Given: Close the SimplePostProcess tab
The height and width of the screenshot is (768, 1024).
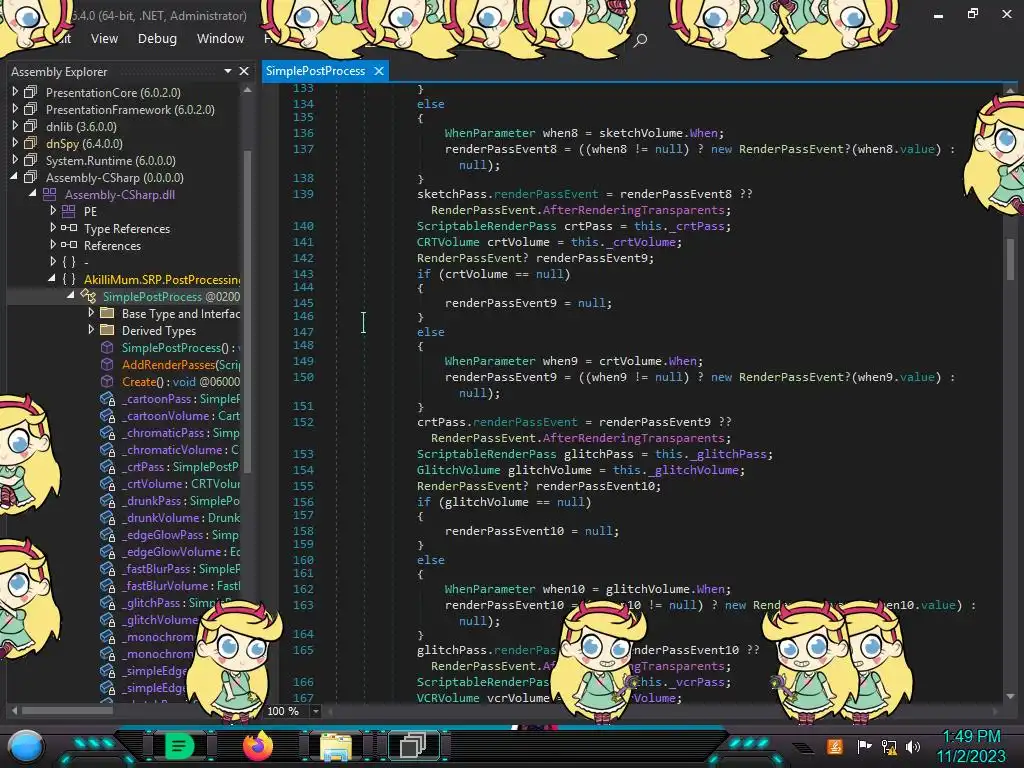Looking at the screenshot, I should [379, 71].
